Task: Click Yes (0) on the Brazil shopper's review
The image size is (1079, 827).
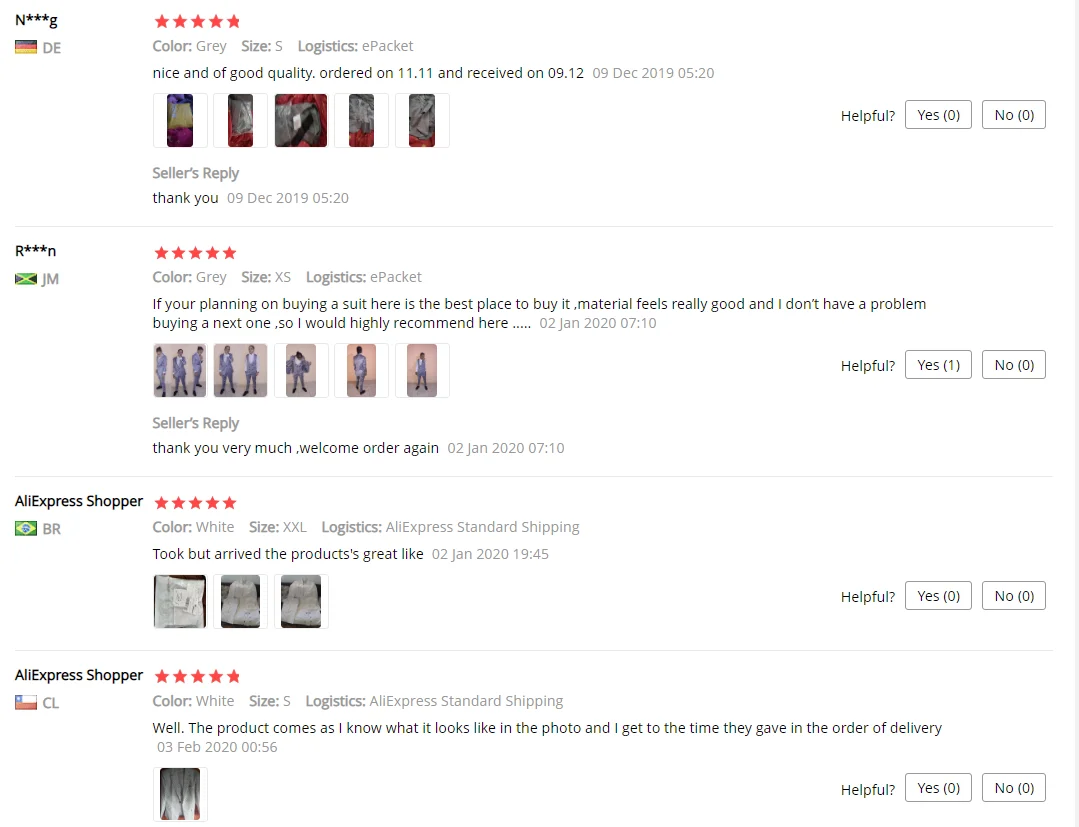Action: (x=938, y=596)
